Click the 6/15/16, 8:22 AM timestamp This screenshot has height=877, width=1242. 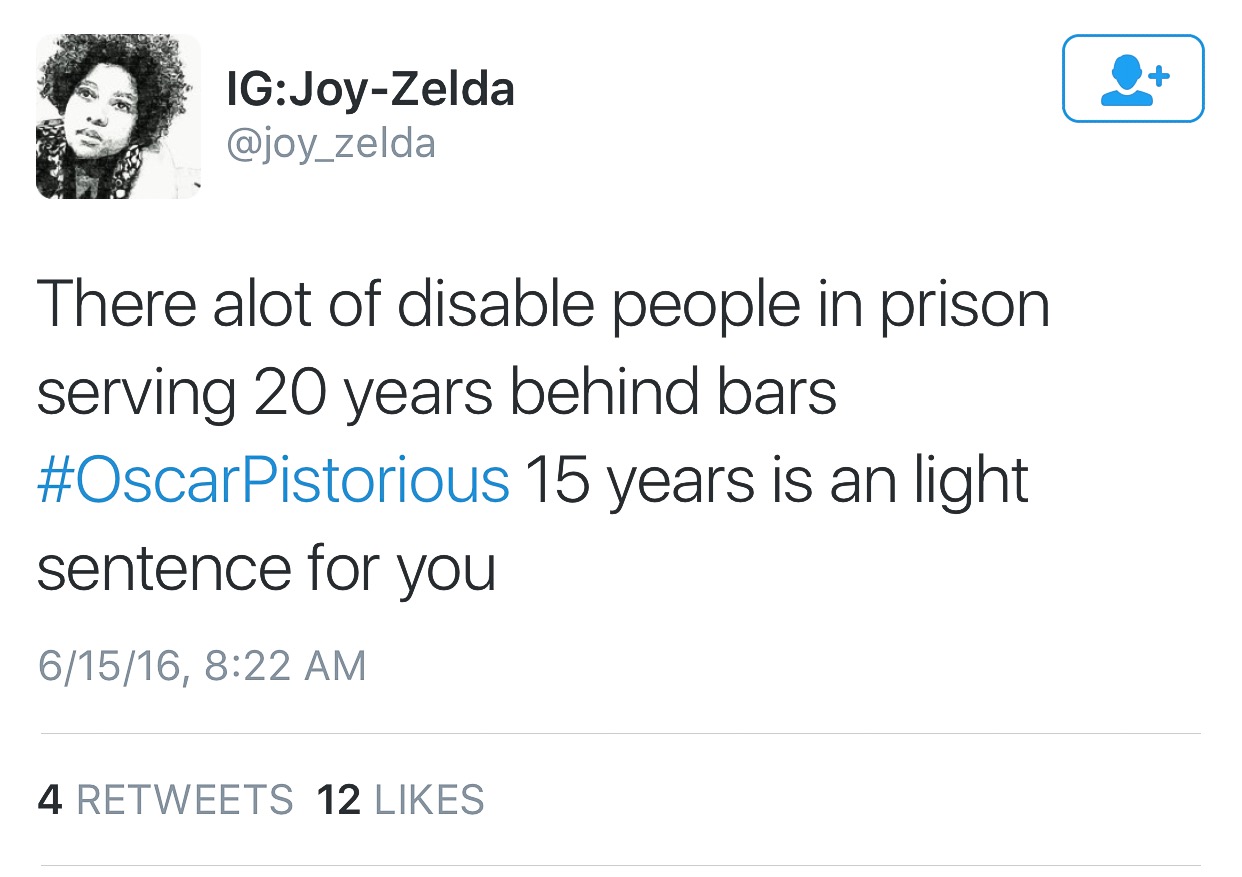(202, 666)
